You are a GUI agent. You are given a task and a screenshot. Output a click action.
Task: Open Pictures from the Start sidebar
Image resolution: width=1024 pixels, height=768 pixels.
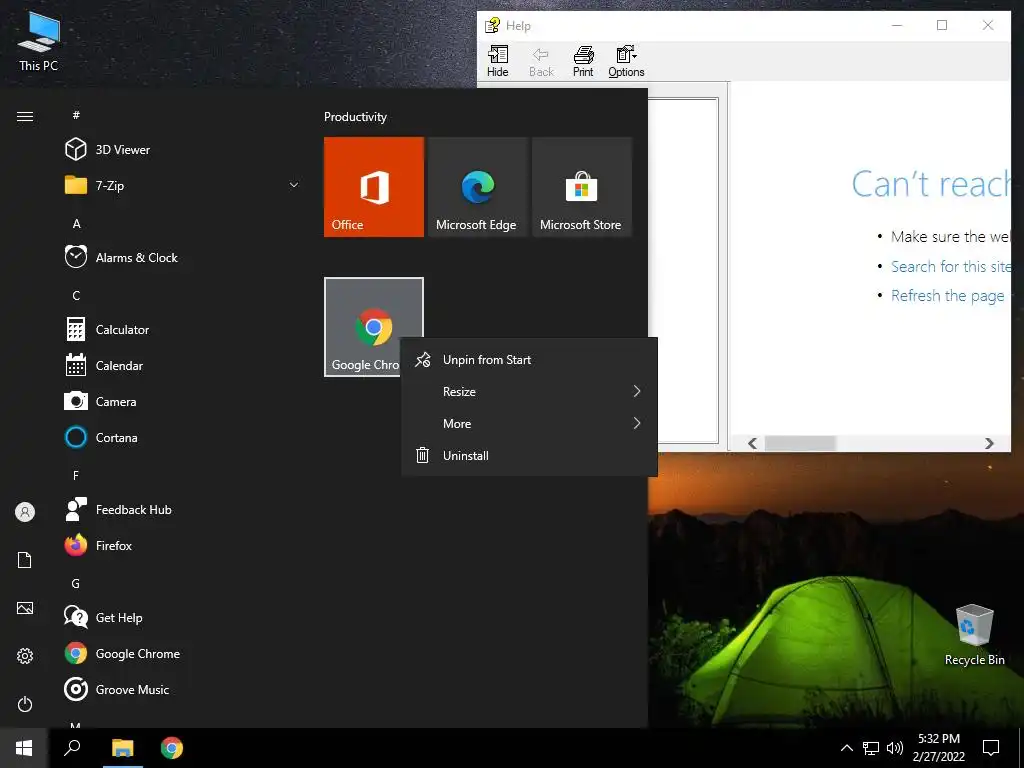25,608
